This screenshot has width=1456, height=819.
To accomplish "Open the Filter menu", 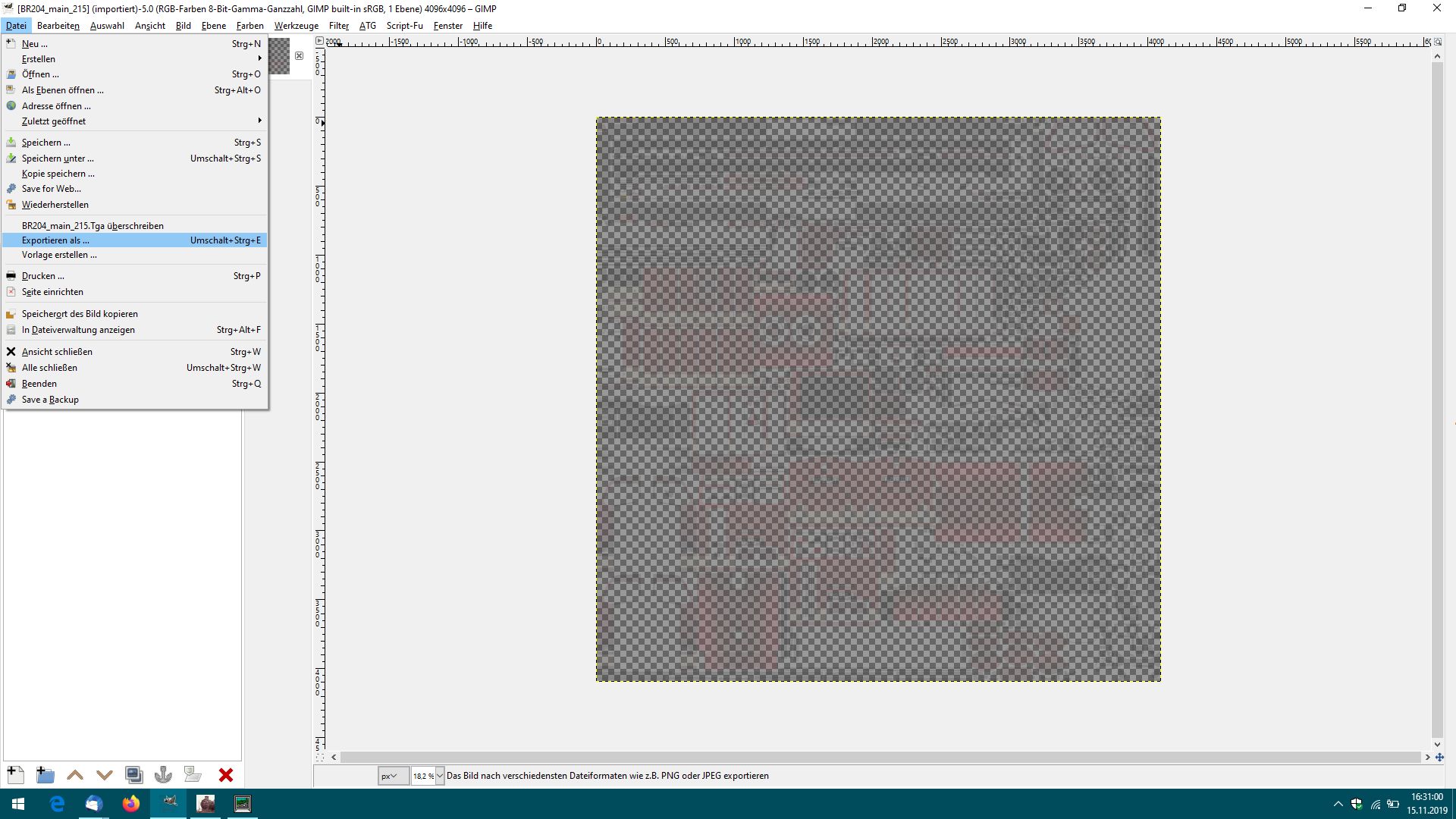I will (x=338, y=26).
